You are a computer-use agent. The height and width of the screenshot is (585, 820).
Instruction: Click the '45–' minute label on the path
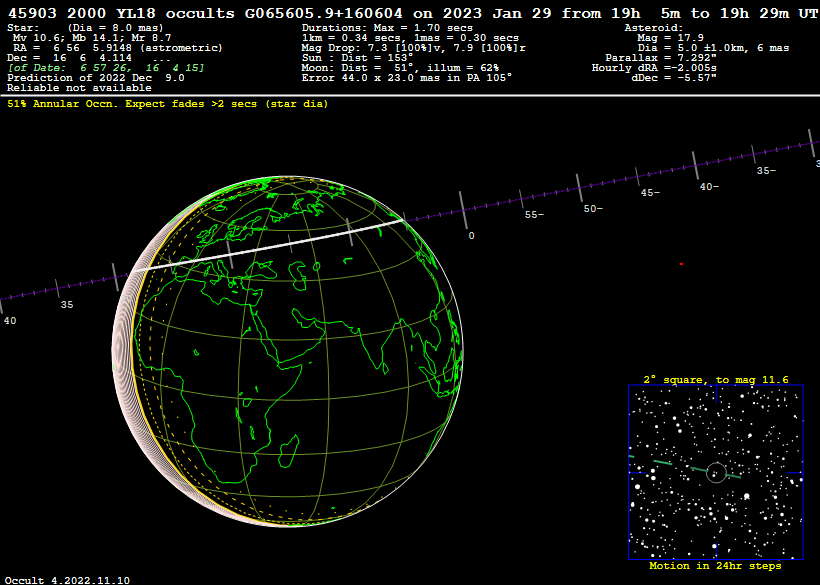pos(650,192)
